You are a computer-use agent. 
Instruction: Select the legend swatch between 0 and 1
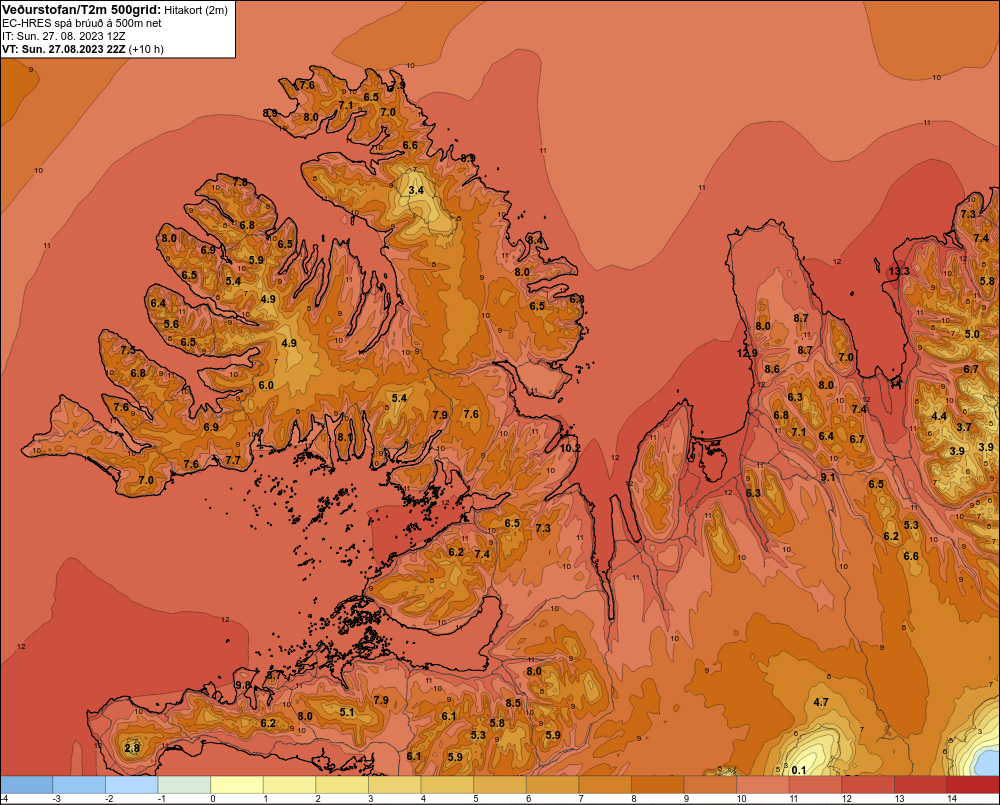(x=237, y=785)
